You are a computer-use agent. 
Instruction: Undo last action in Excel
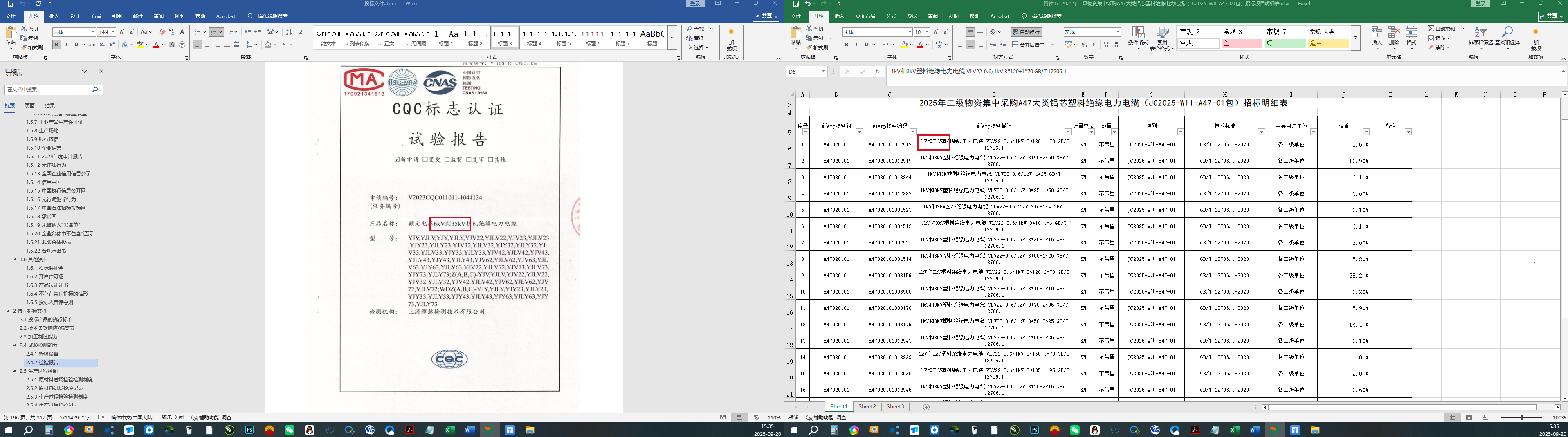[809, 4]
